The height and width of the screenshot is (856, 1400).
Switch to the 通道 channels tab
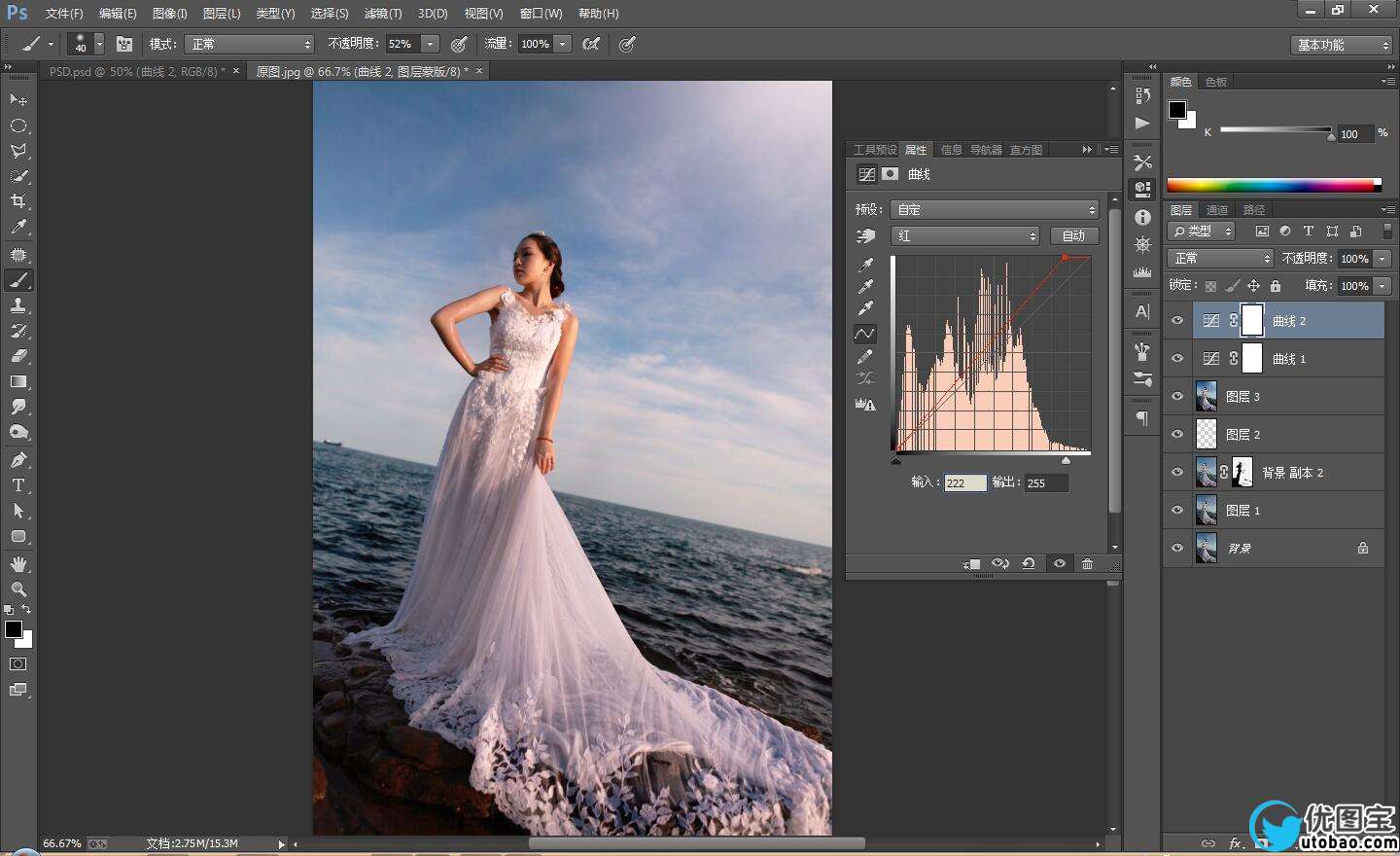click(x=1217, y=210)
